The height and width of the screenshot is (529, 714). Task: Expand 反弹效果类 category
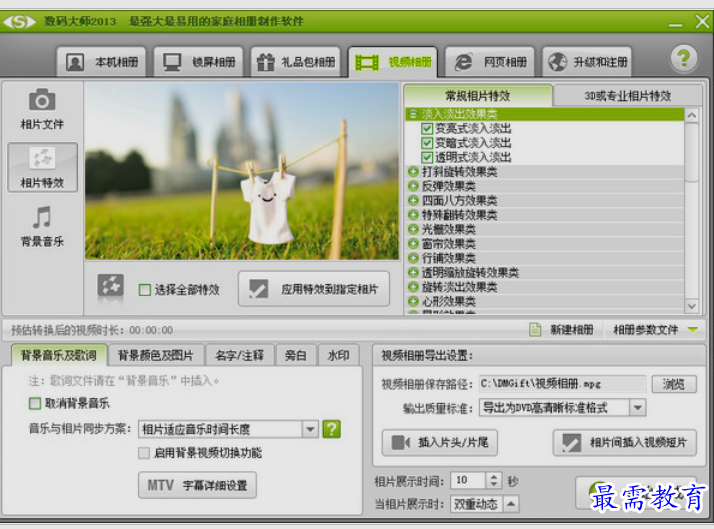(413, 186)
